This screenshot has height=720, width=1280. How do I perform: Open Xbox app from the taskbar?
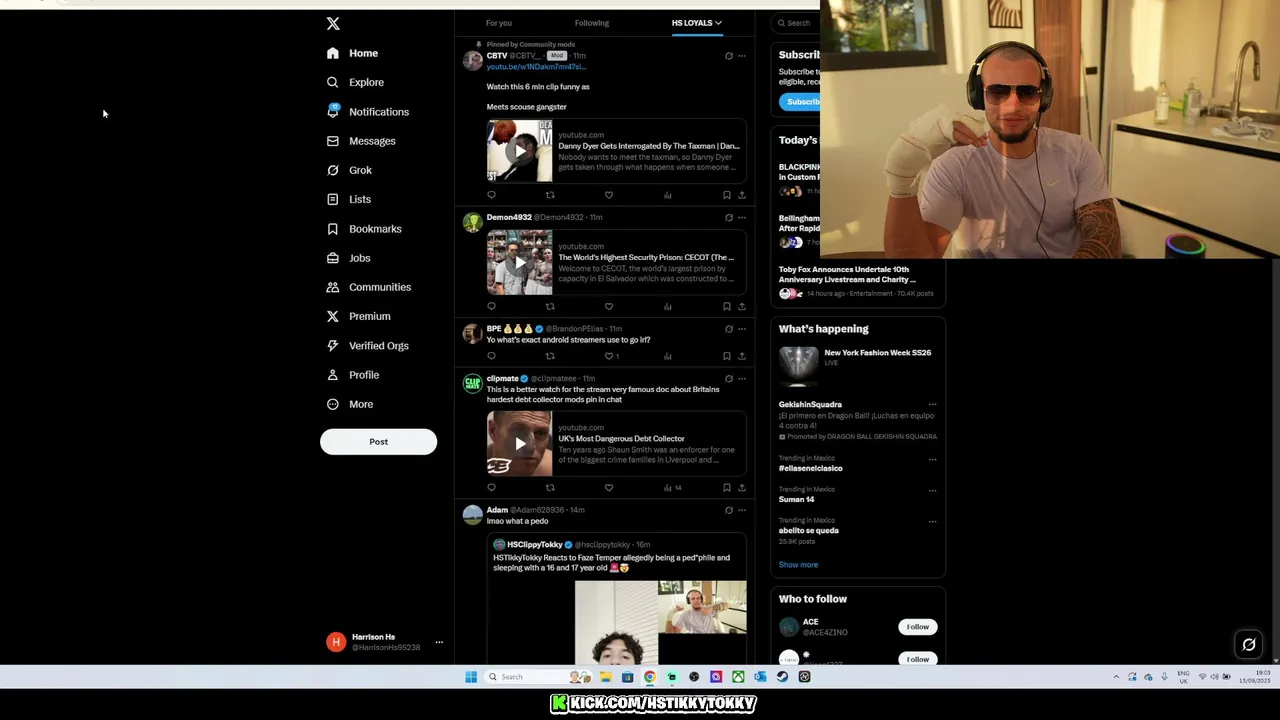(738, 677)
